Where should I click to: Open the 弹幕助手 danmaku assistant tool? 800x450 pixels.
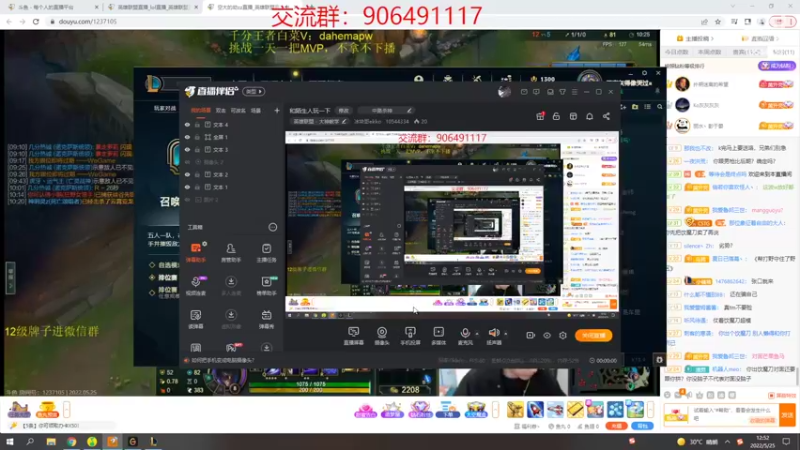coord(196,253)
